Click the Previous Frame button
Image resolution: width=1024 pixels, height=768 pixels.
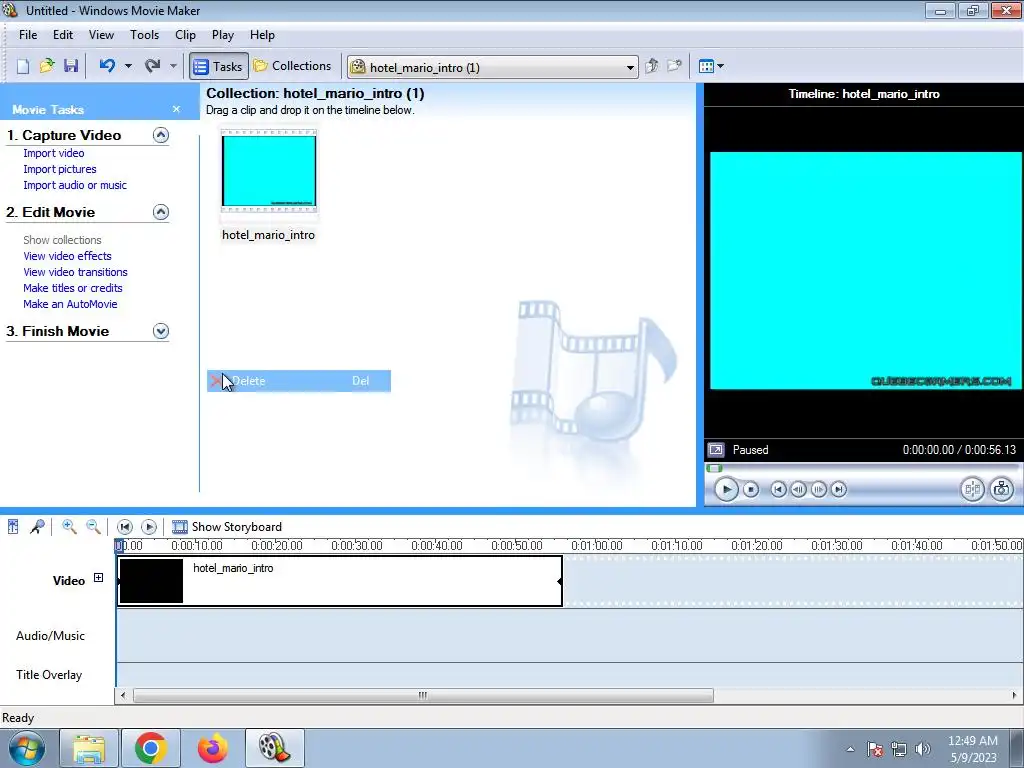798,489
